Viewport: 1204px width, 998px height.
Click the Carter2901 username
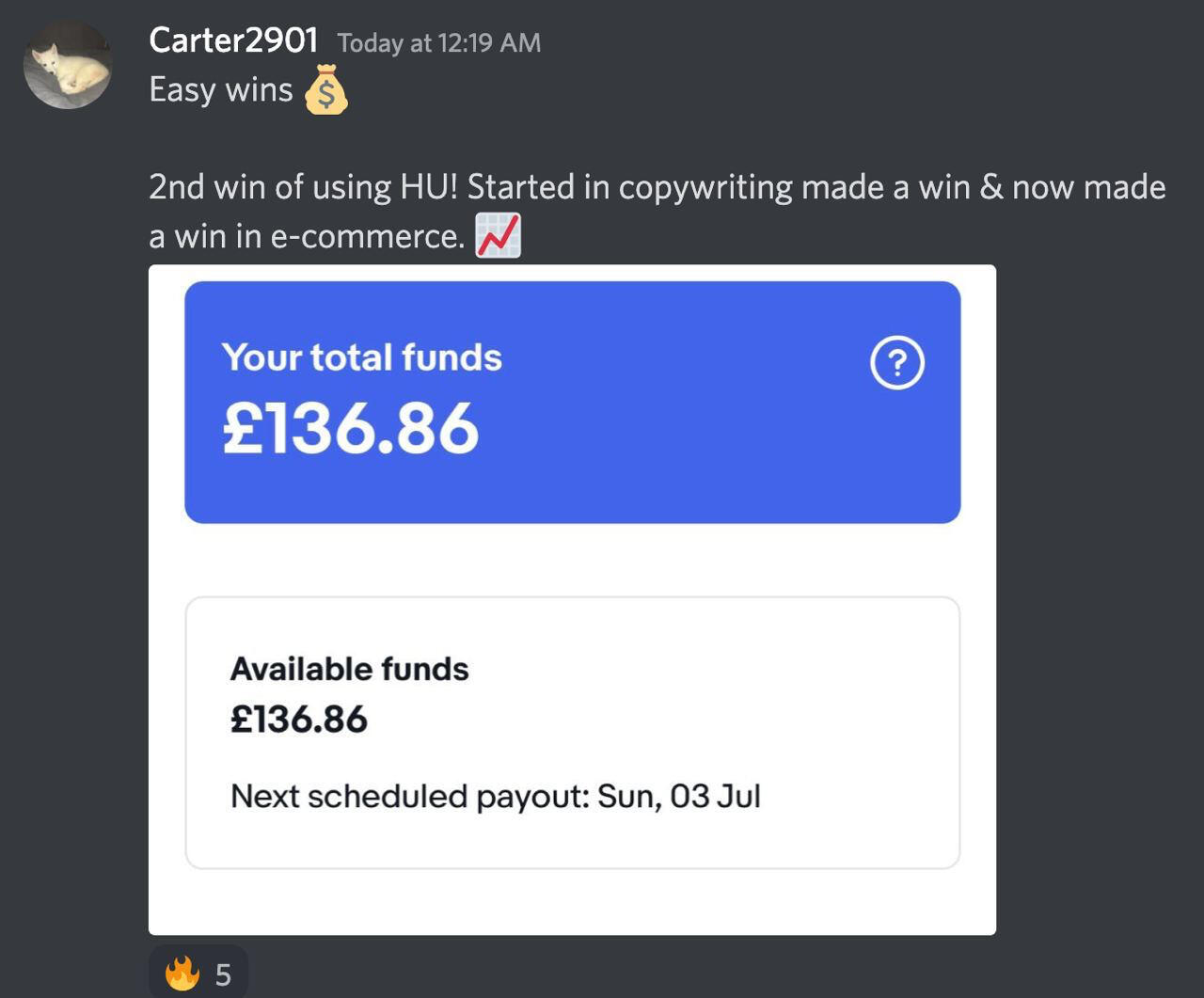[233, 41]
